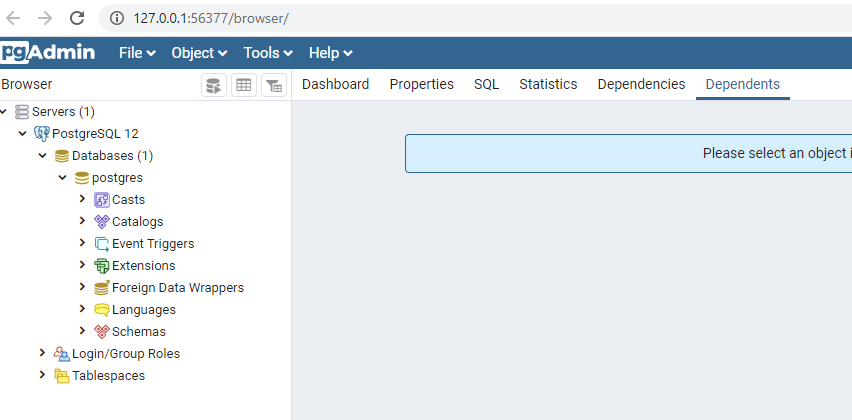Click the Catalogs node icon
This screenshot has height=420, width=852.
click(102, 222)
